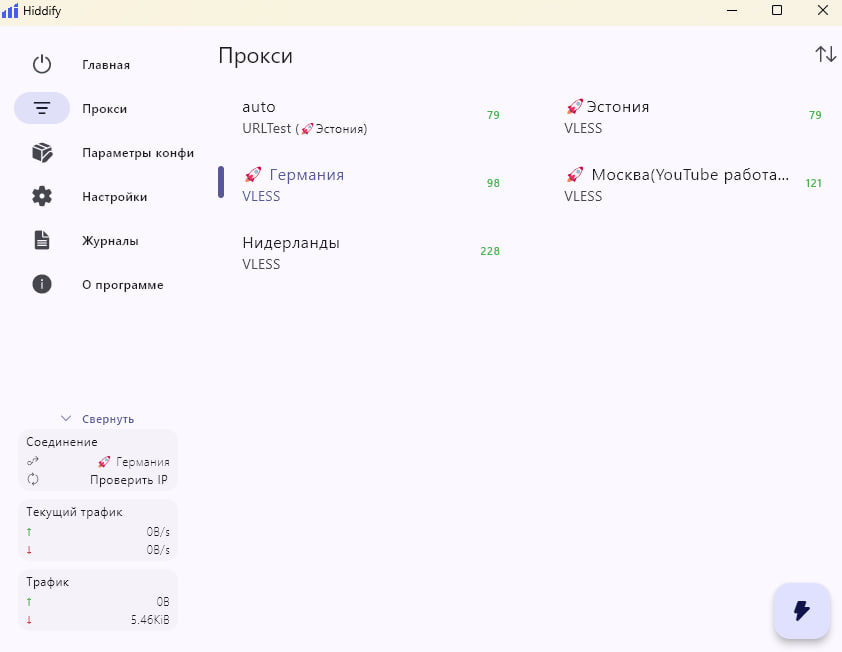This screenshot has height=652, width=842.
Task: Close the Hiddify window
Action: [822, 10]
